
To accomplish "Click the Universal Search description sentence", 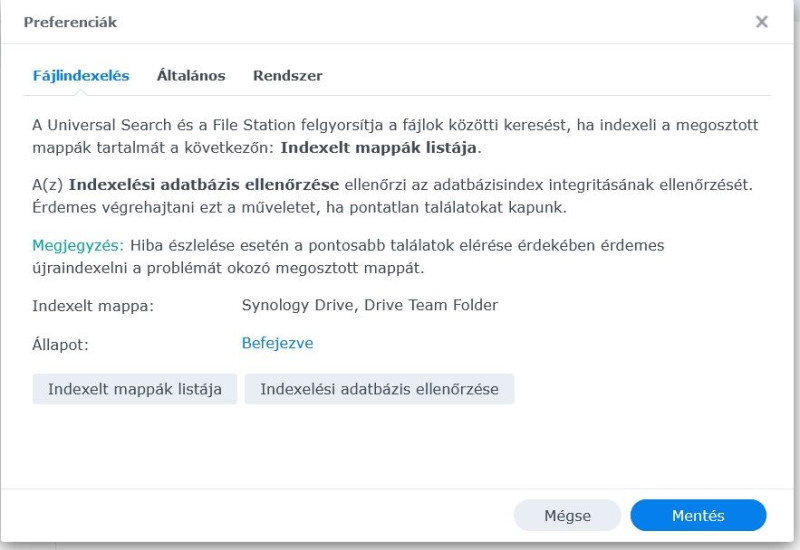I will coord(395,136).
